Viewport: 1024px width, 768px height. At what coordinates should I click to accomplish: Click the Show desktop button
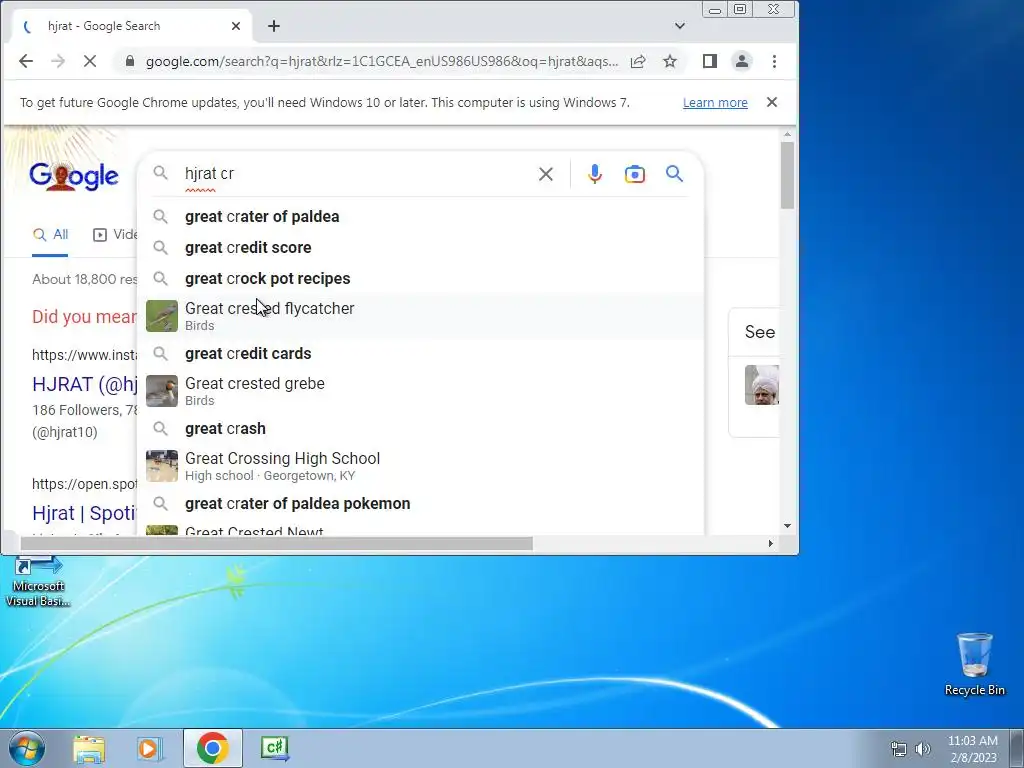click(x=1017, y=748)
